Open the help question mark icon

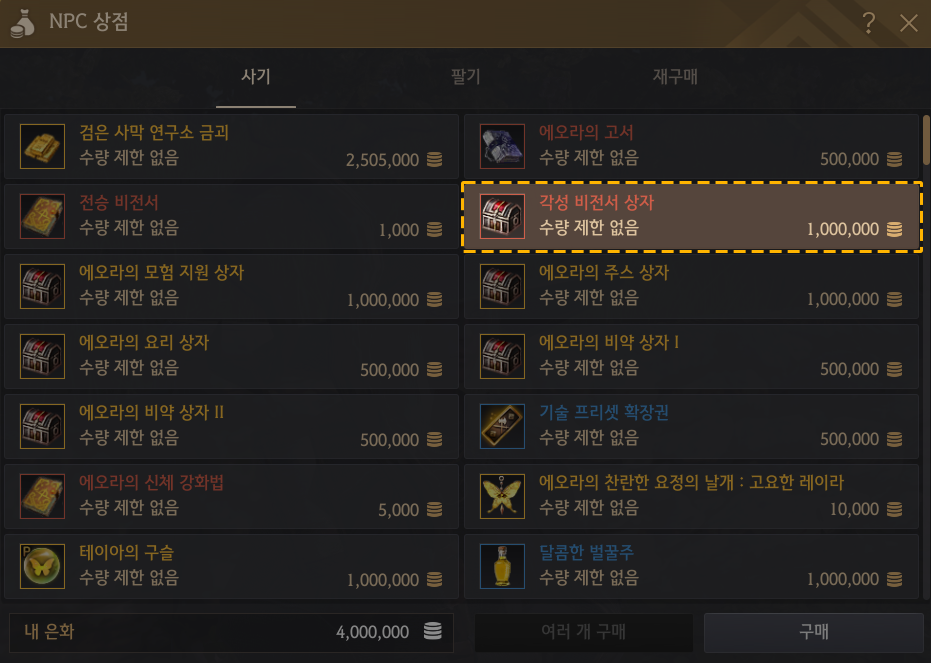869,23
